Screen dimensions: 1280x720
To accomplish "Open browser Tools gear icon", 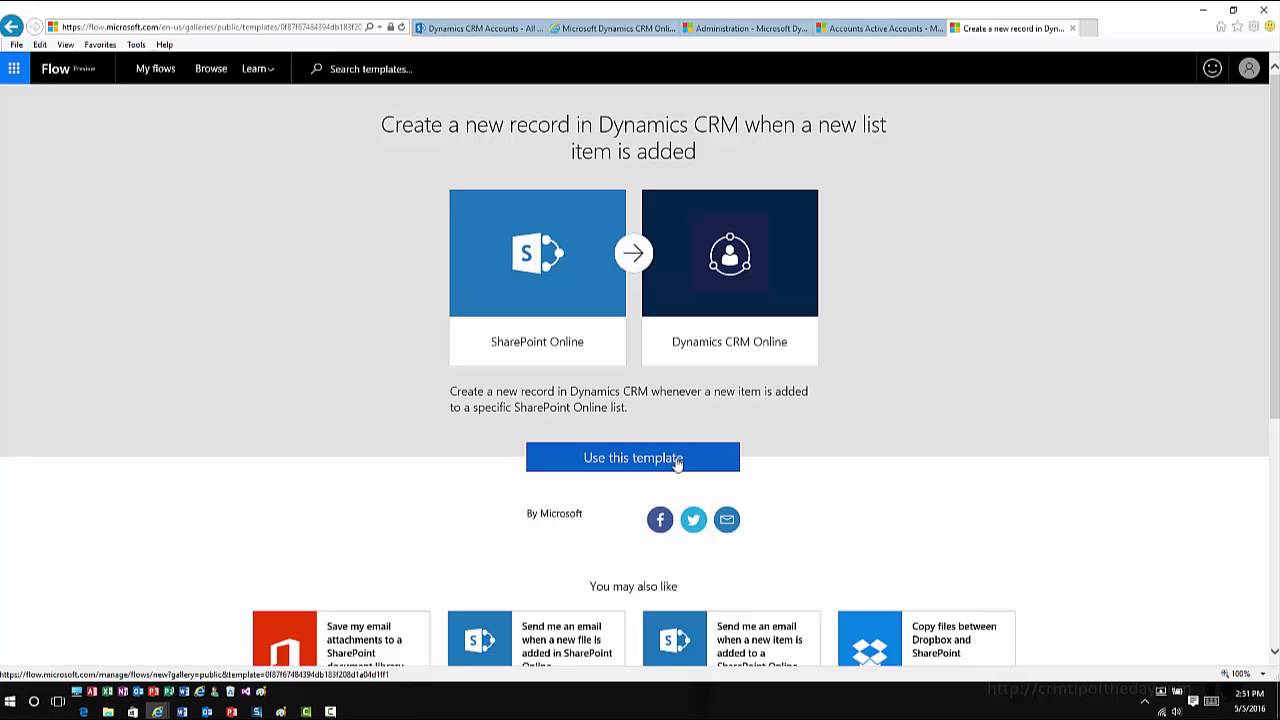I will click(1254, 27).
